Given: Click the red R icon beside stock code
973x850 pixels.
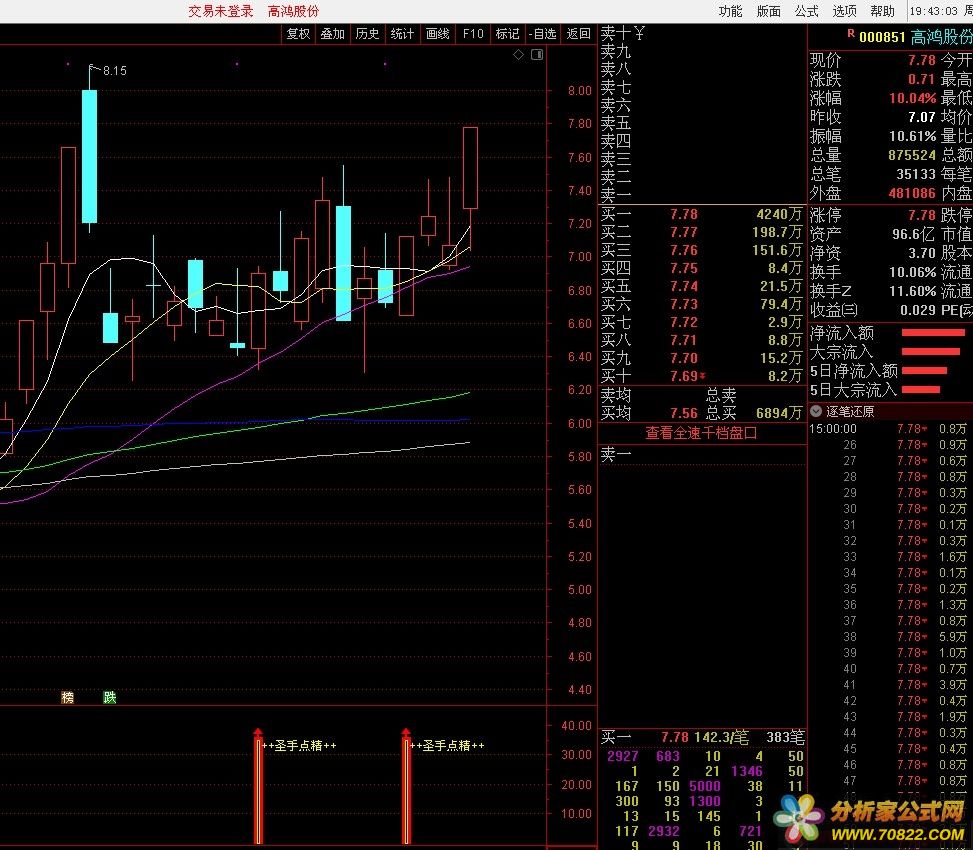Looking at the screenshot, I should point(850,33).
